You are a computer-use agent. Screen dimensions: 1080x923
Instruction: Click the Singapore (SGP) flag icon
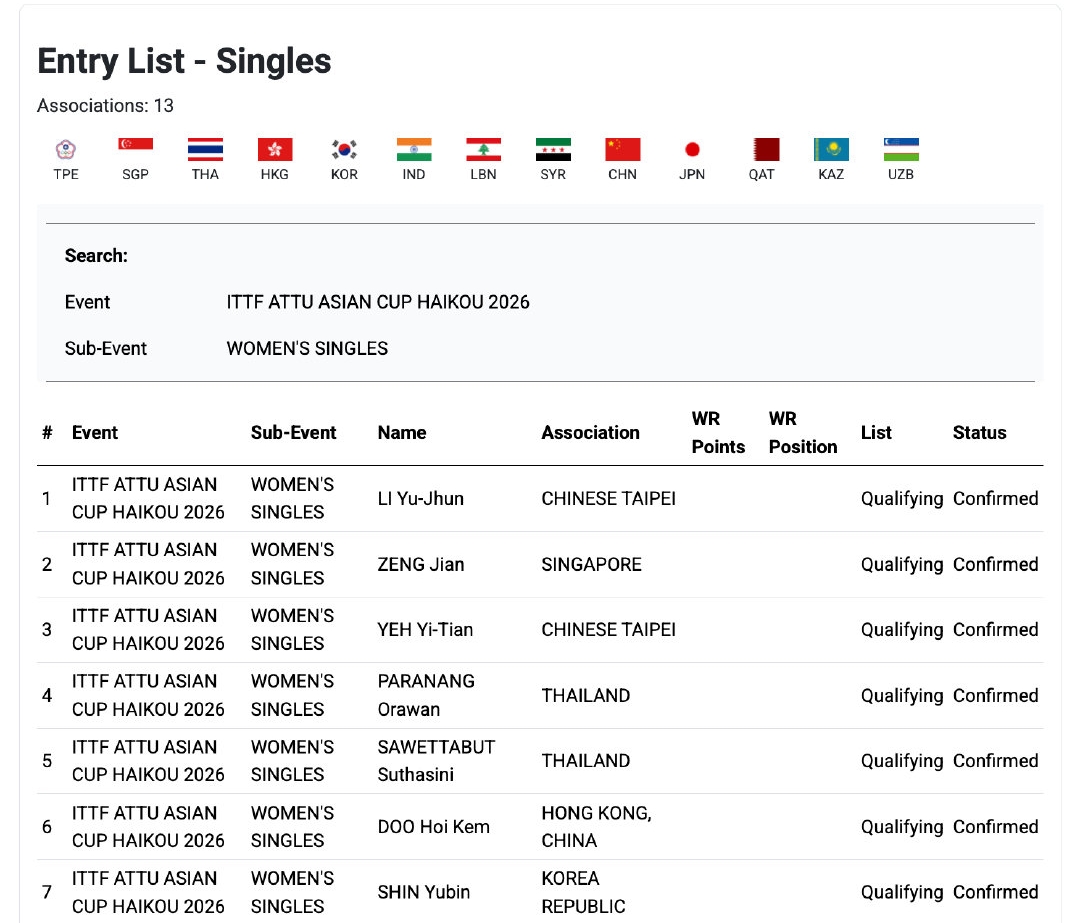coord(136,150)
